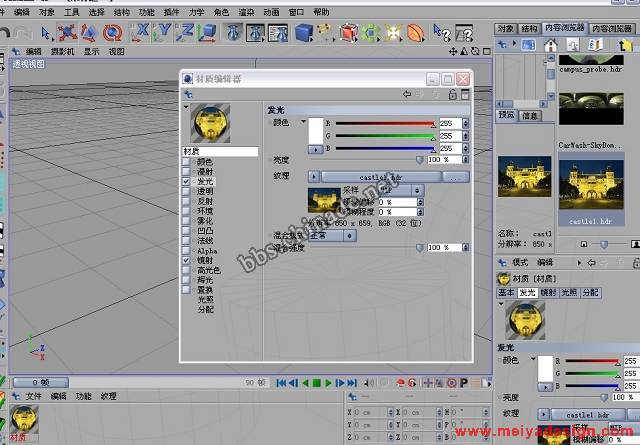Expand color triangle in attribute panel 颜色
Viewport: 640px width, 445px height.
[x=533, y=359]
